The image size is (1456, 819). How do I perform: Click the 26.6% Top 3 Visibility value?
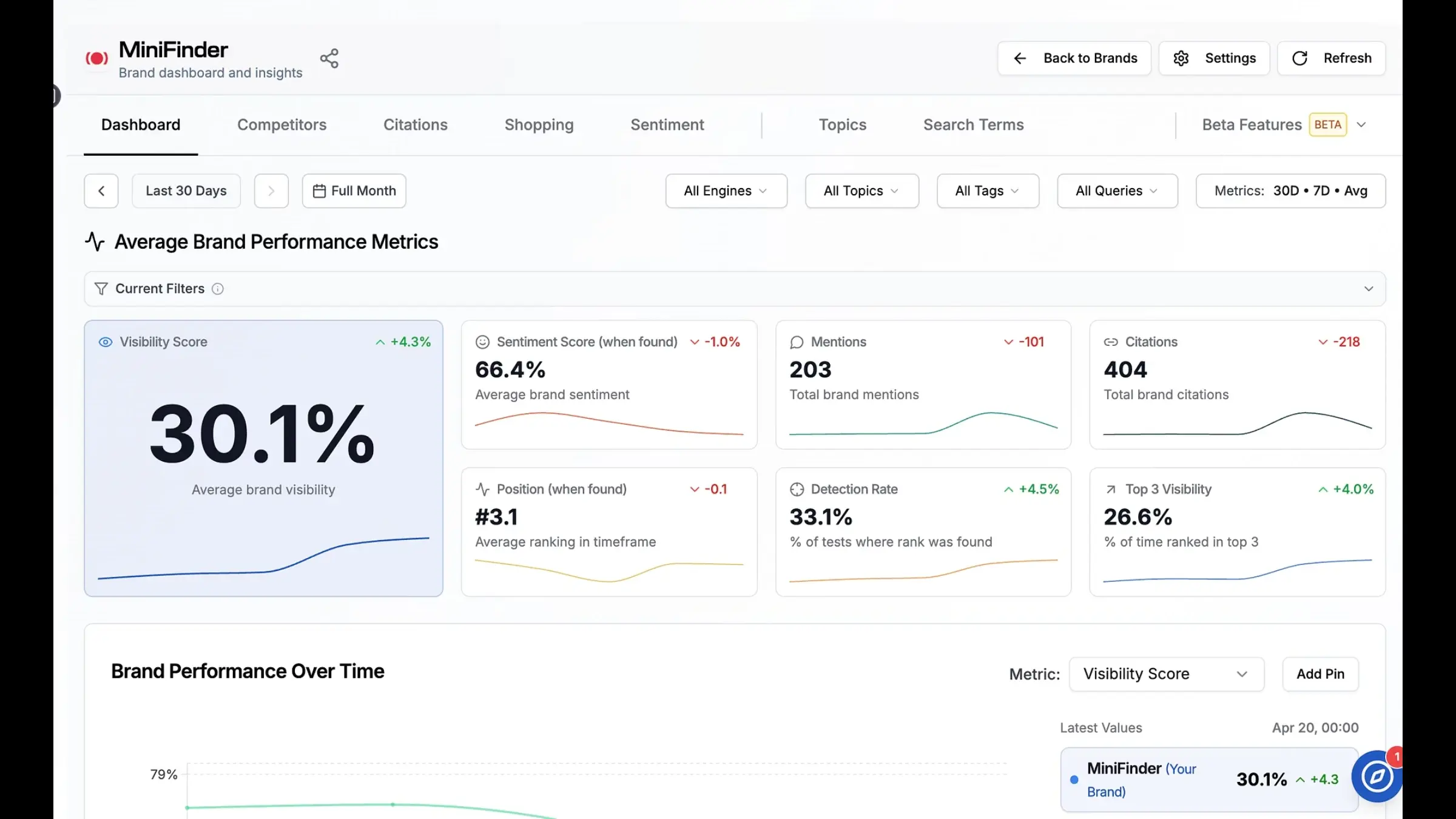click(x=1137, y=517)
